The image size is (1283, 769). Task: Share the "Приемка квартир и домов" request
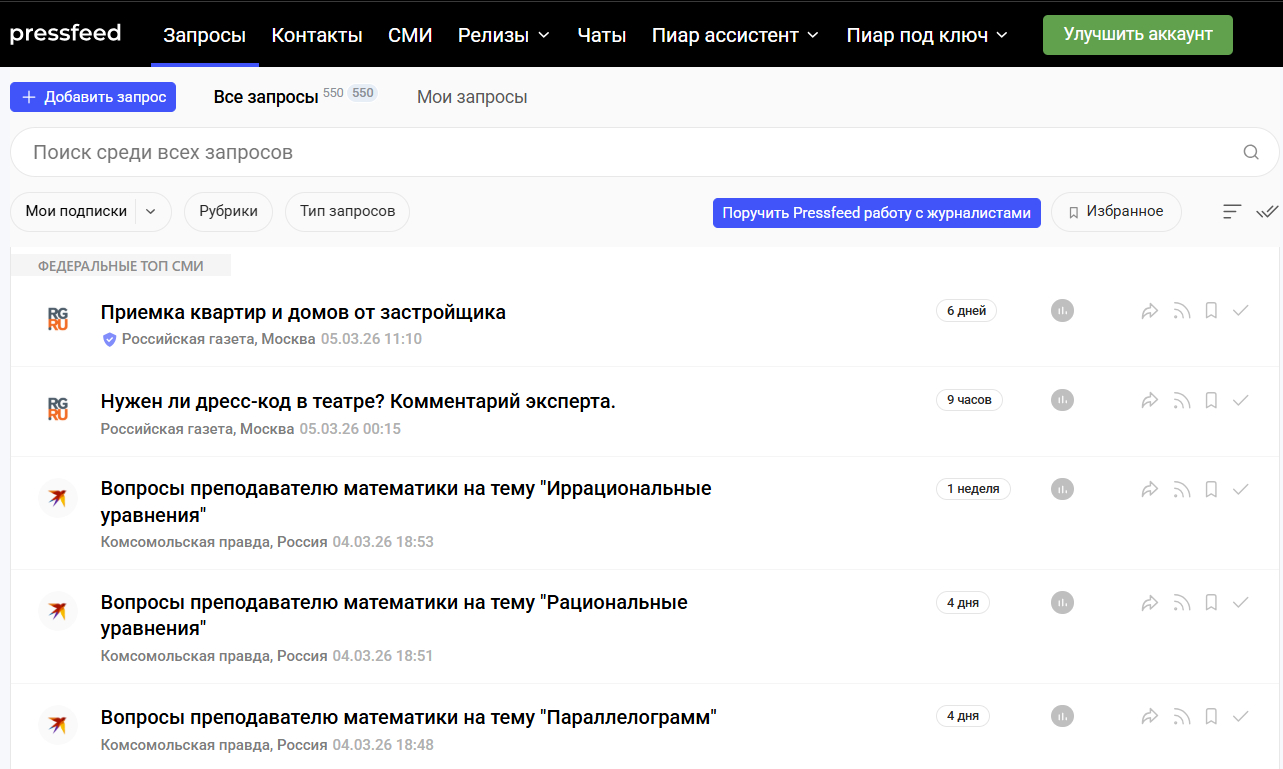1149,311
